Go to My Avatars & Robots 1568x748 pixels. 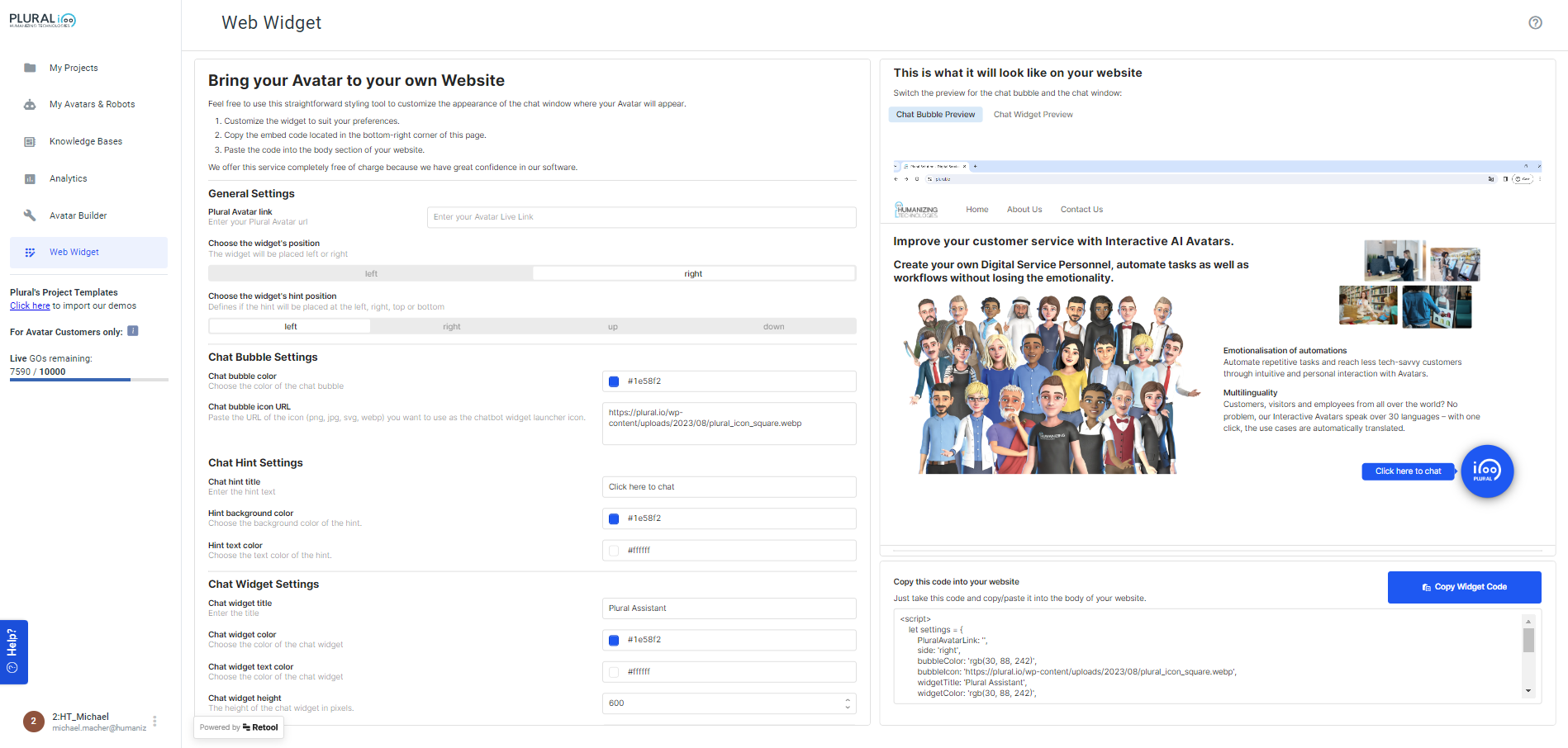point(92,105)
